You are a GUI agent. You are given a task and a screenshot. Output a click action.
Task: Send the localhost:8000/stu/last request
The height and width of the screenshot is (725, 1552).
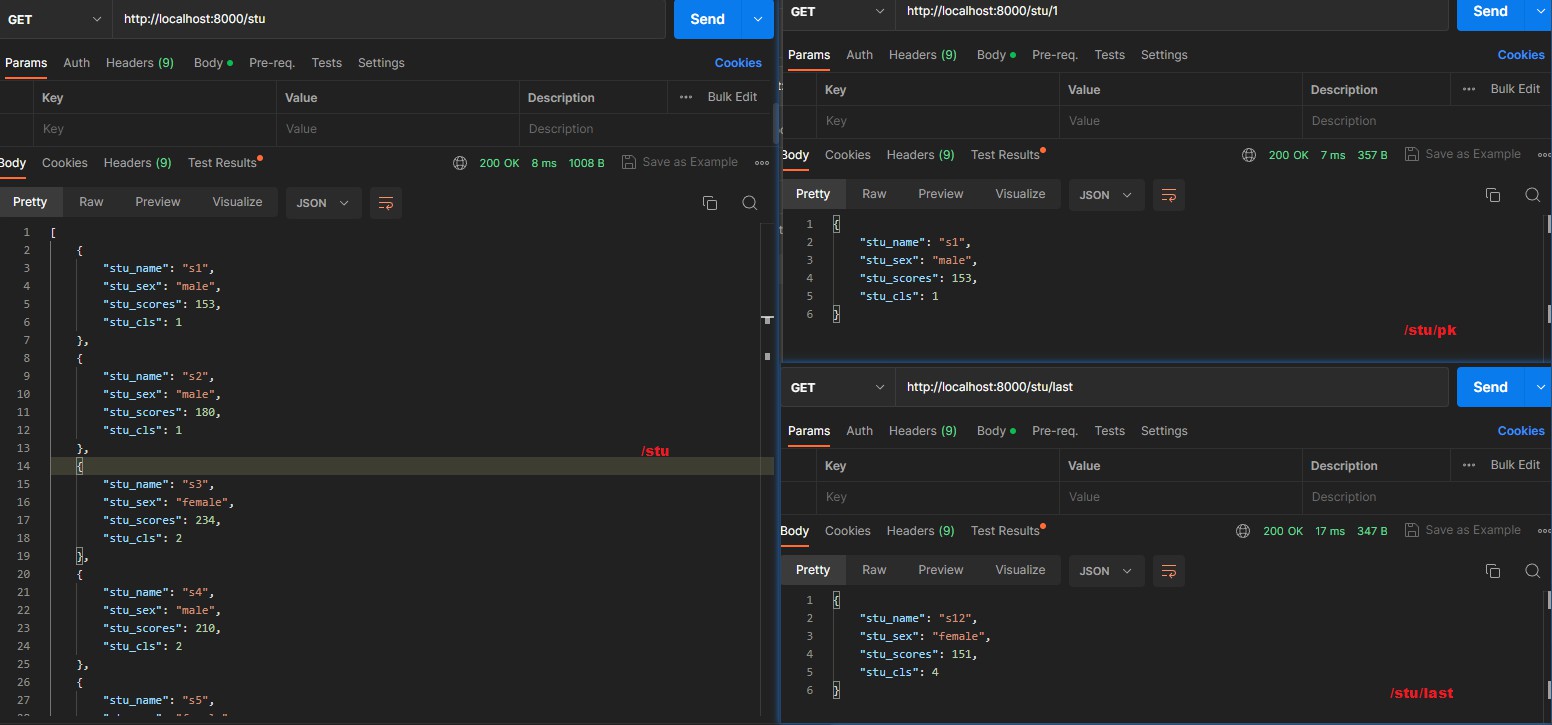(1489, 387)
